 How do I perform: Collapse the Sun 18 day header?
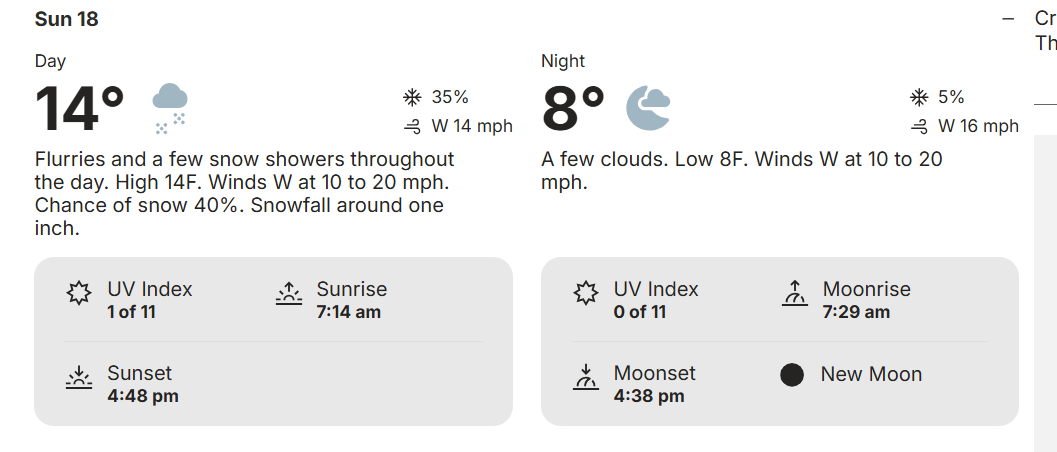66,19
